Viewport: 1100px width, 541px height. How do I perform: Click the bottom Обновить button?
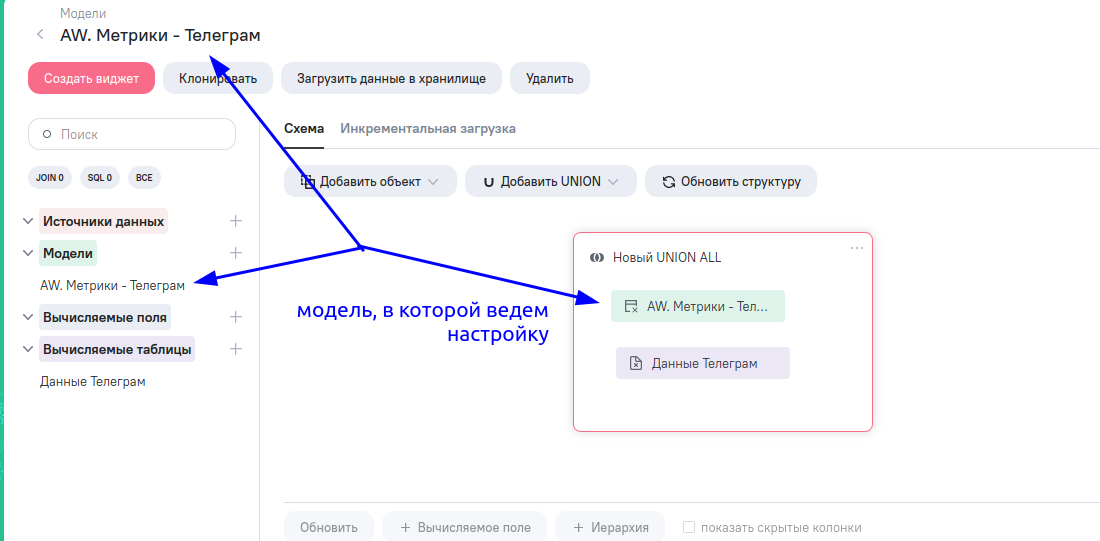tap(329, 527)
